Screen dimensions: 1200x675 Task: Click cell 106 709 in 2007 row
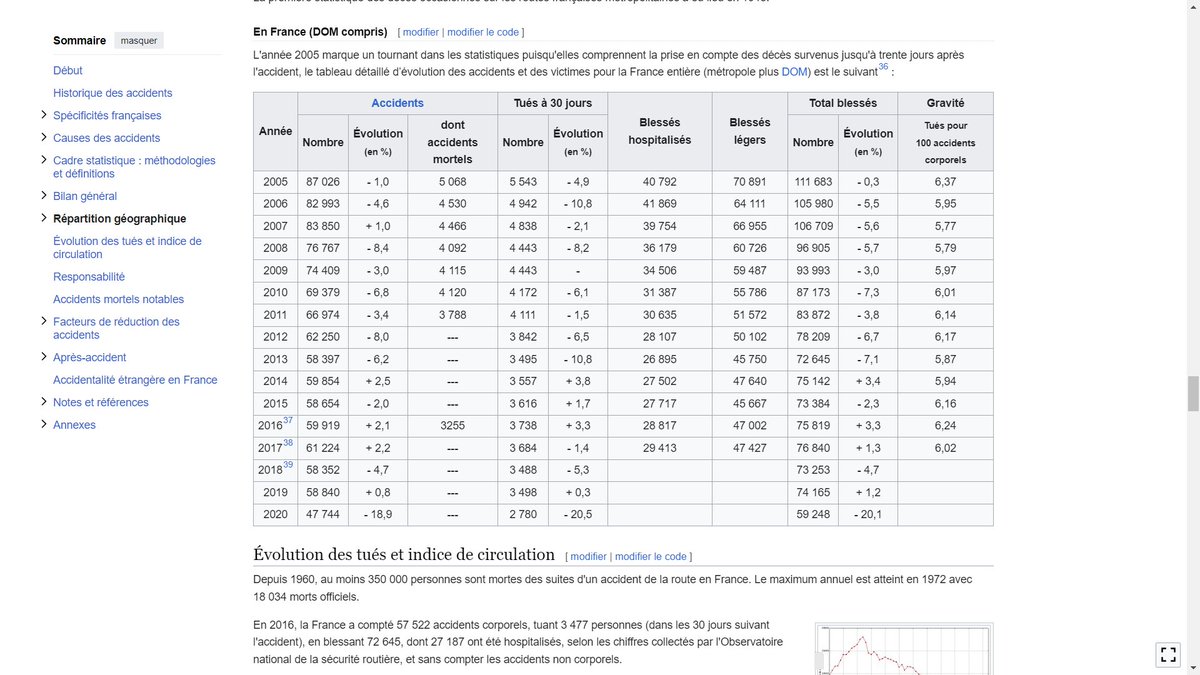[x=813, y=226]
